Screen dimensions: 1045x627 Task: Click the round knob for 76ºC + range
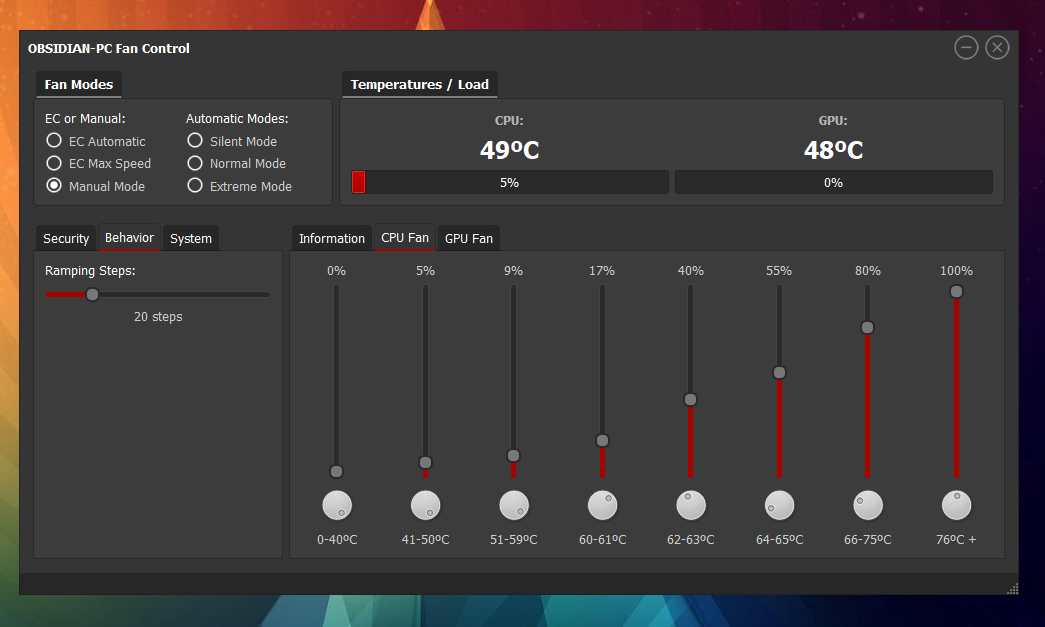(956, 506)
